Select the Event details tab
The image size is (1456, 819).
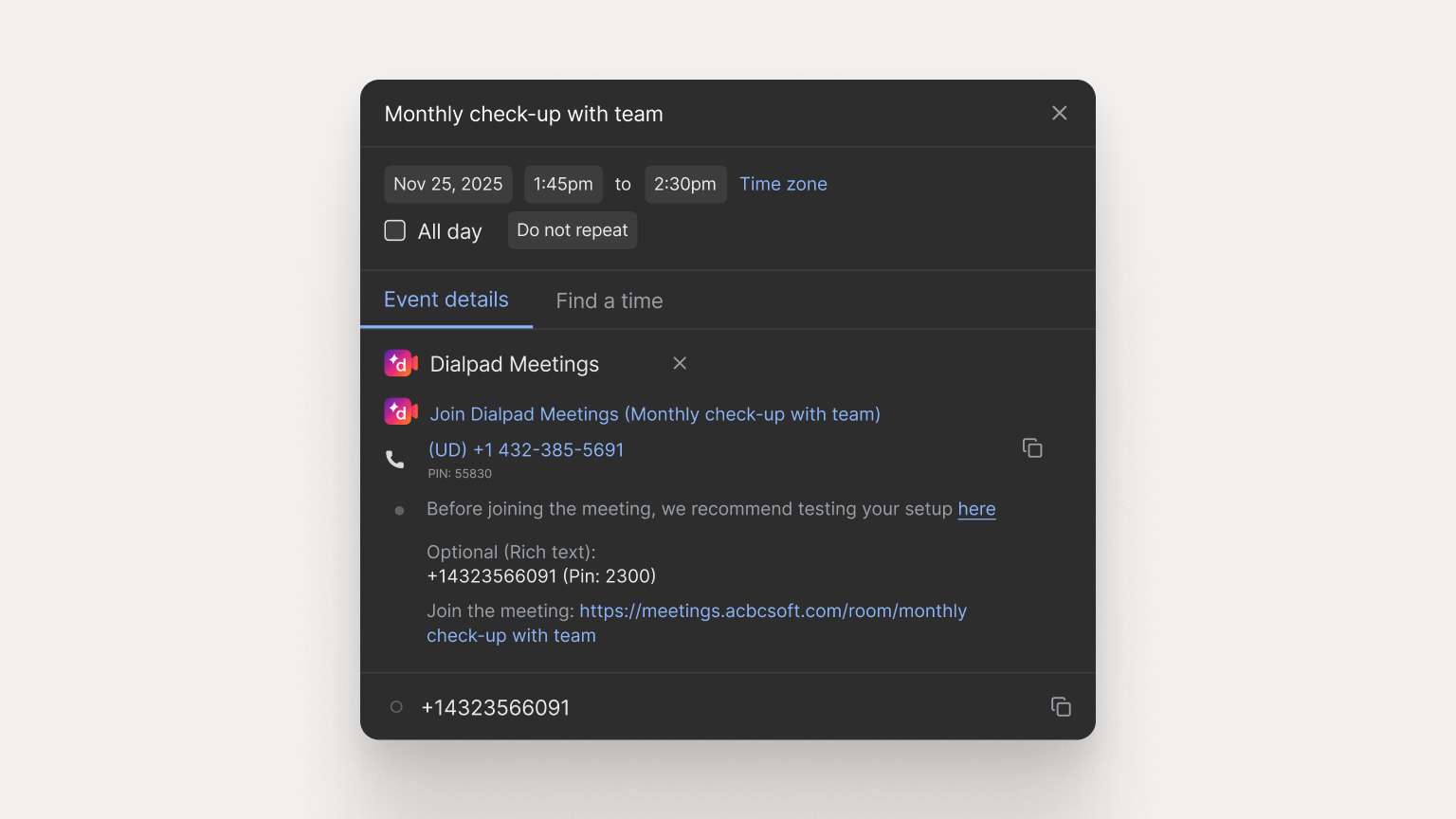click(x=446, y=300)
